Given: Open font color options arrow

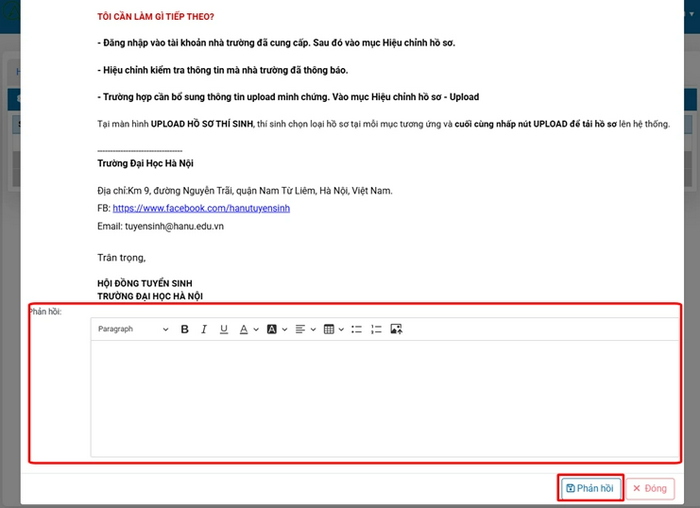Looking at the screenshot, I should (256, 329).
